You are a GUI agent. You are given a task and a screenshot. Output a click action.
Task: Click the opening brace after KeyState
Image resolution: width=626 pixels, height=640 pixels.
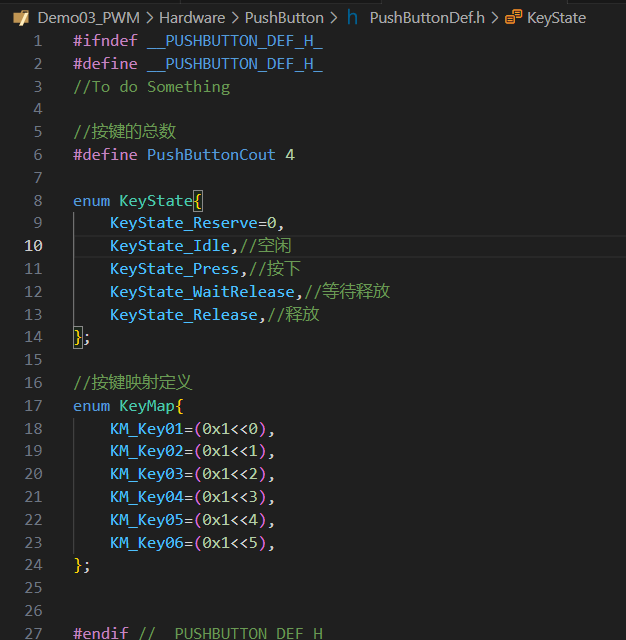click(198, 201)
